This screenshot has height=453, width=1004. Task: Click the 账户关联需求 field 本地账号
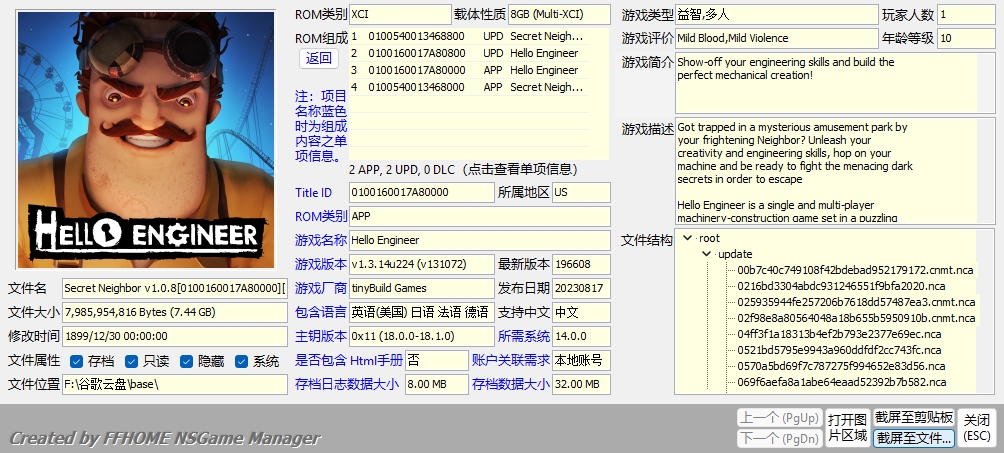[581, 361]
